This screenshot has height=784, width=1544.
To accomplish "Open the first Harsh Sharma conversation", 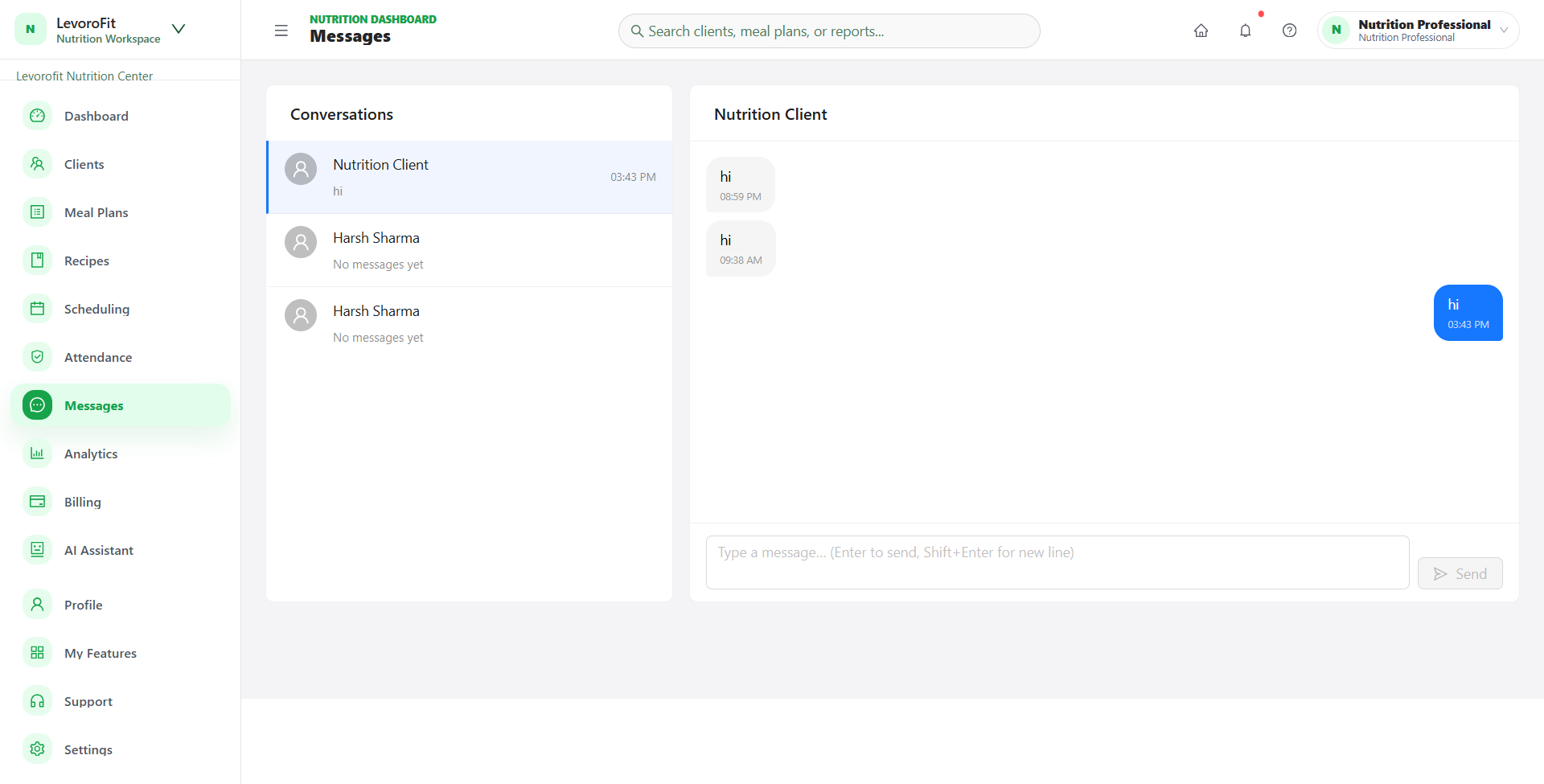I will coord(470,250).
